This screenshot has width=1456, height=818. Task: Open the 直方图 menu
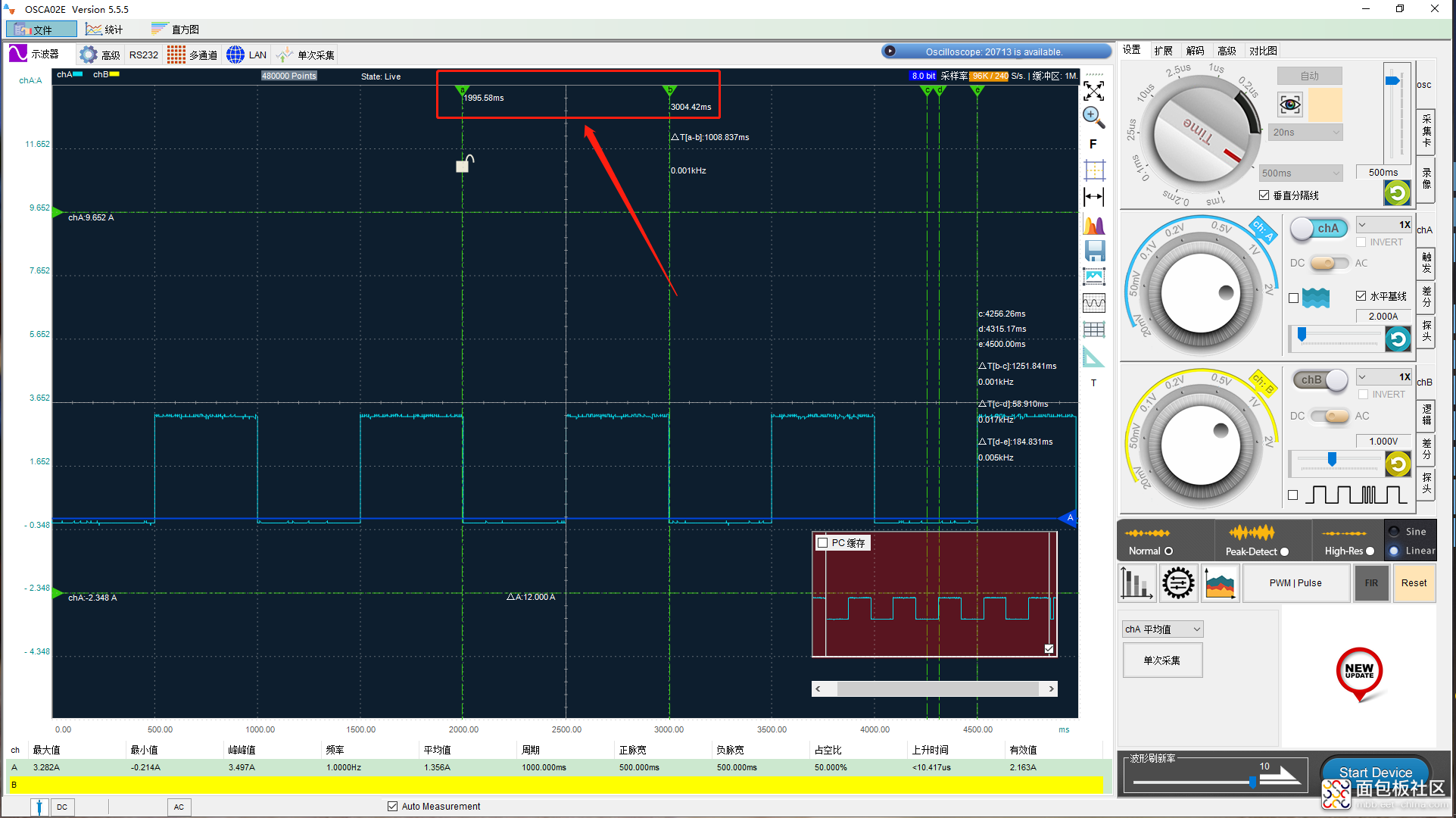click(175, 30)
